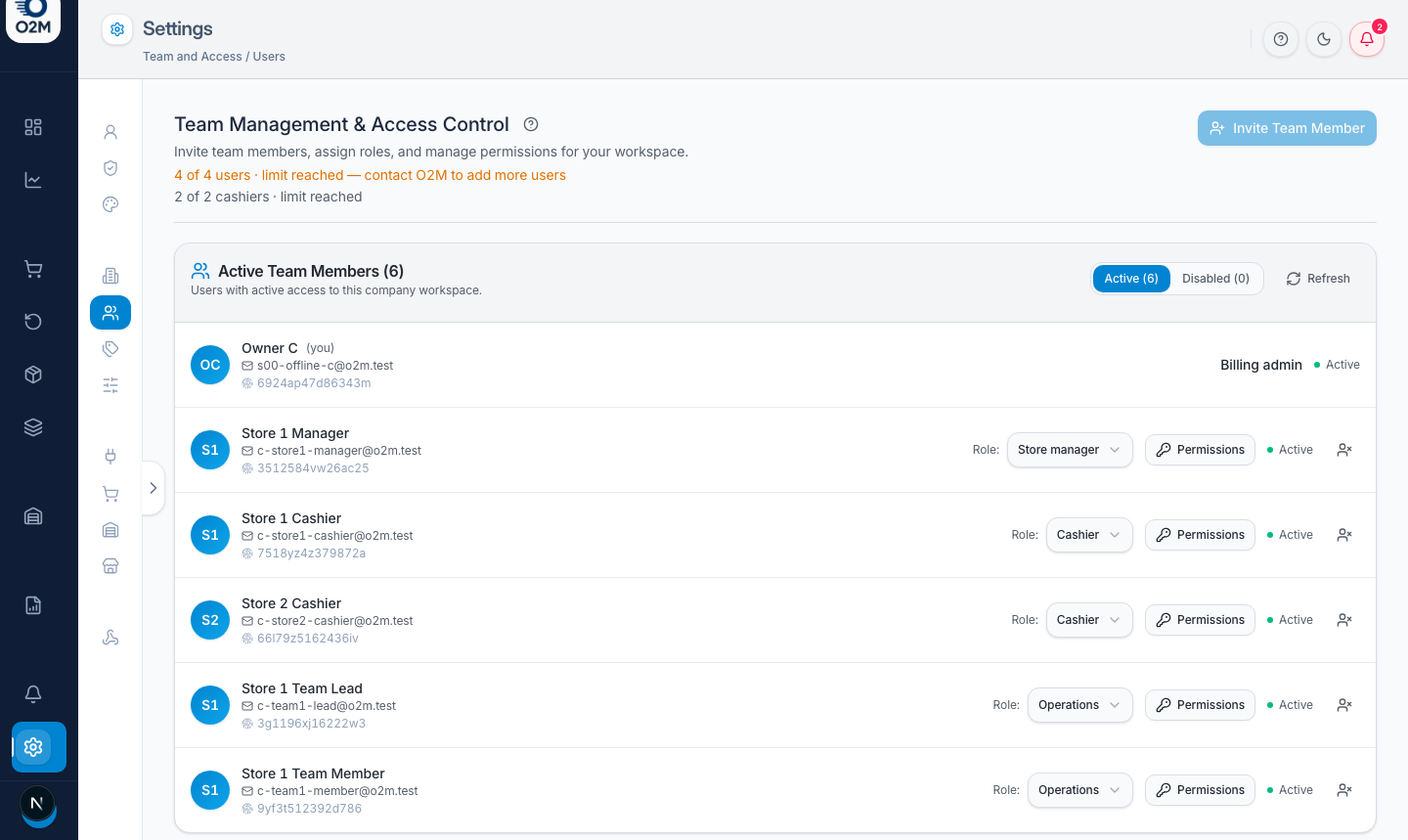Open the webhook icon in the settings submenu

tap(110, 638)
